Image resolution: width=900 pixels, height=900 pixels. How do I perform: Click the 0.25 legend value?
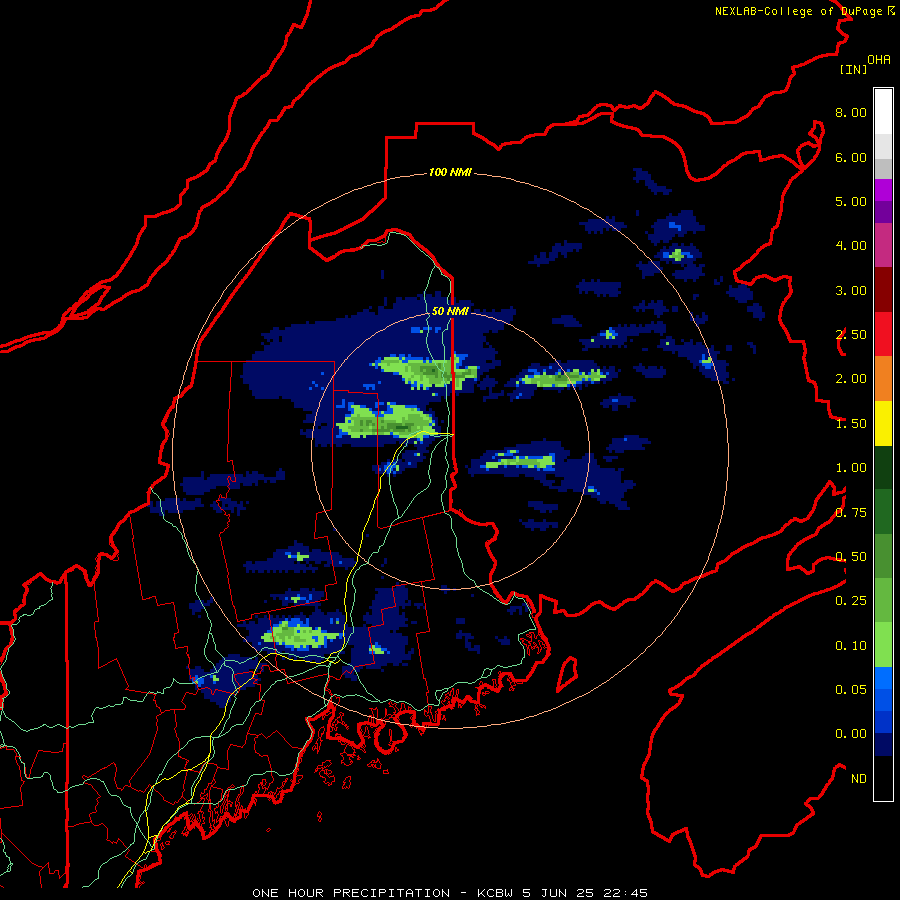click(x=851, y=601)
